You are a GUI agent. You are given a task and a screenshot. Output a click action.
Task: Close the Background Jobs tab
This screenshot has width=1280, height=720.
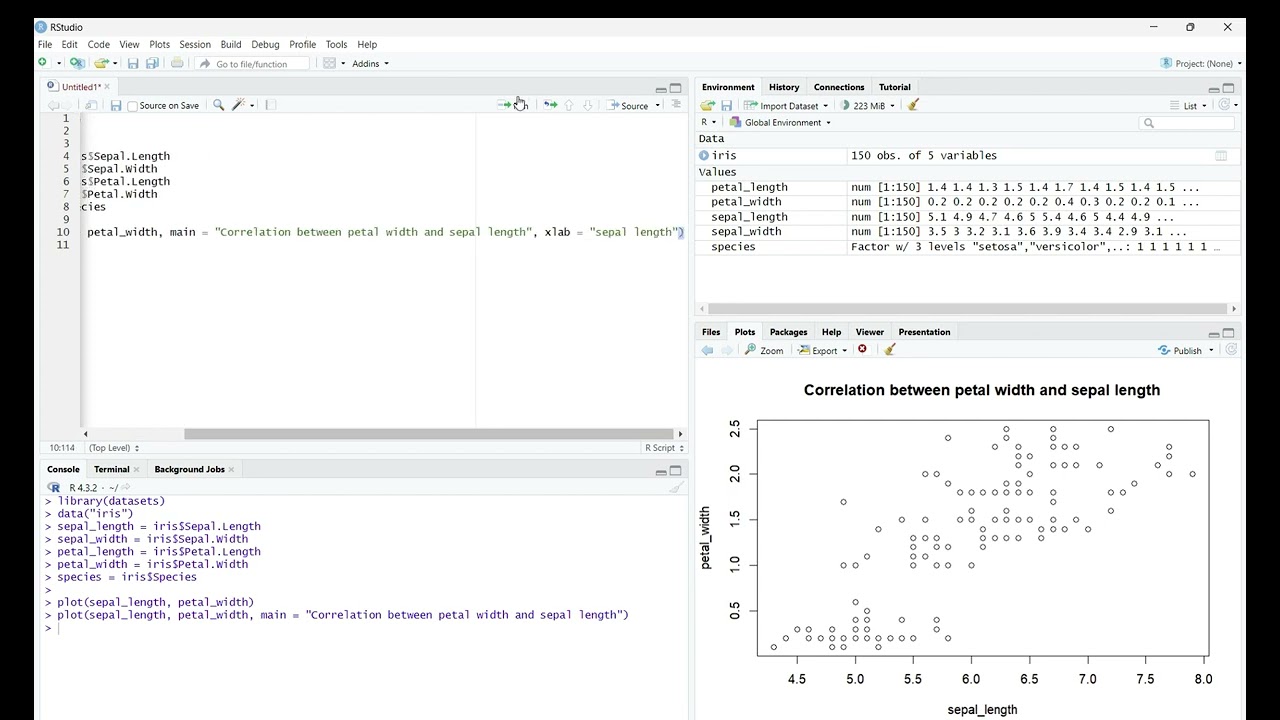click(231, 469)
